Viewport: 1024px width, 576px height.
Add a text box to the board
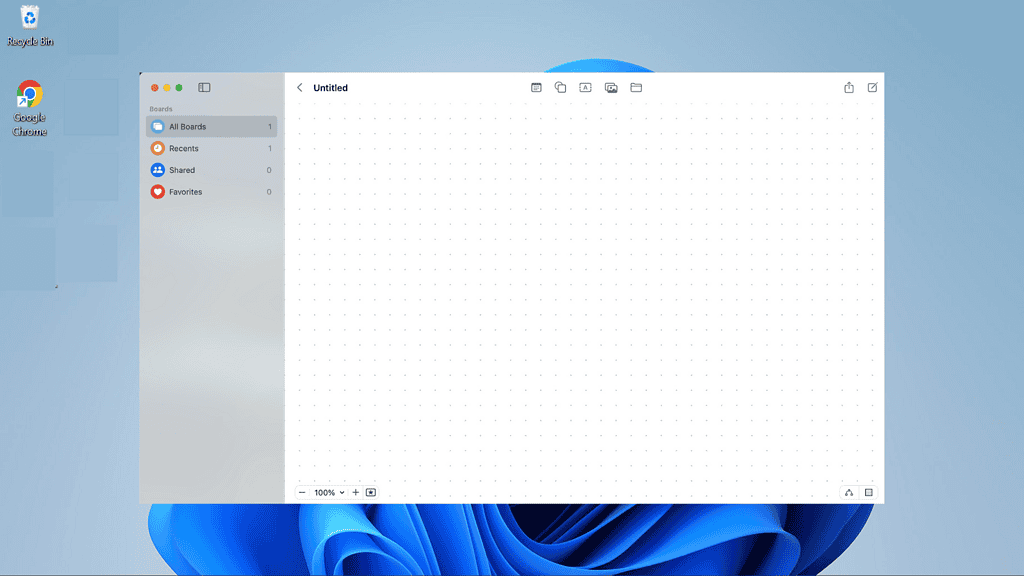click(585, 87)
